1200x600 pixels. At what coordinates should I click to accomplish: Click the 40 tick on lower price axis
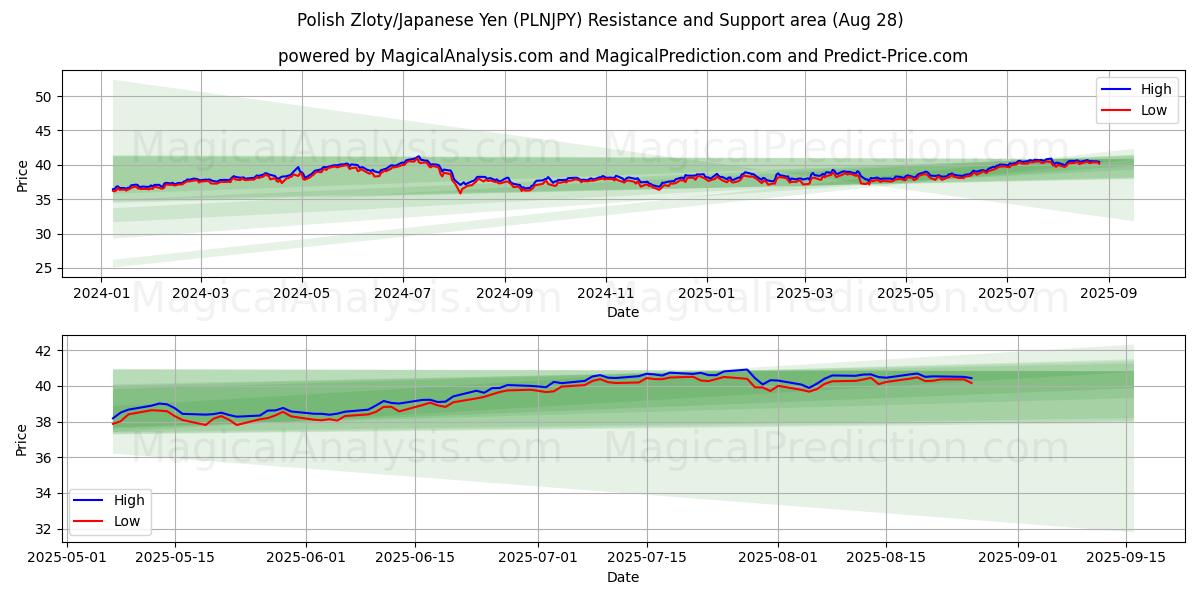click(45, 386)
